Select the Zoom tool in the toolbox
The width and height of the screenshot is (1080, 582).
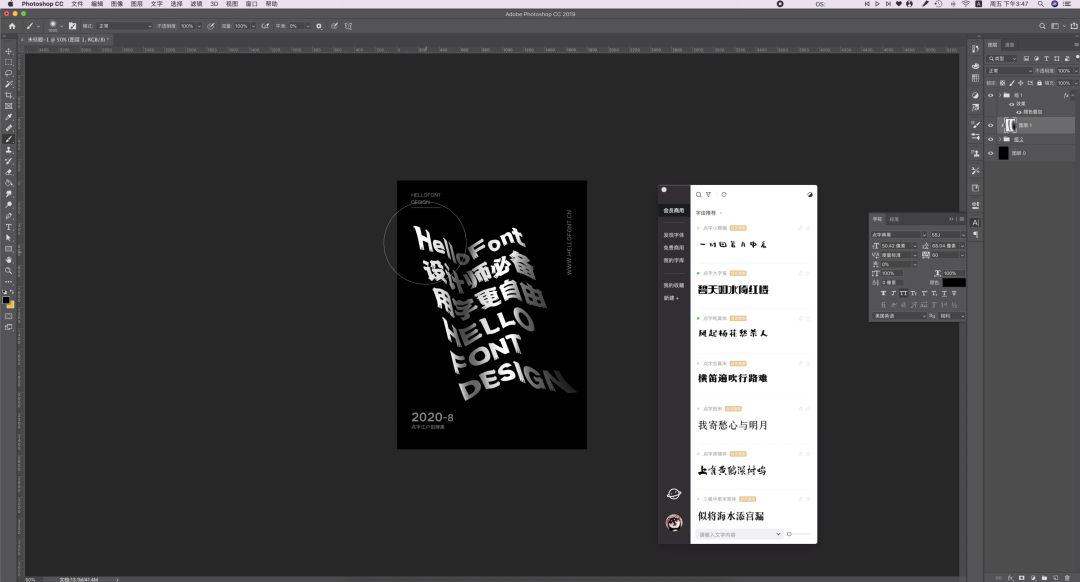coord(9,270)
